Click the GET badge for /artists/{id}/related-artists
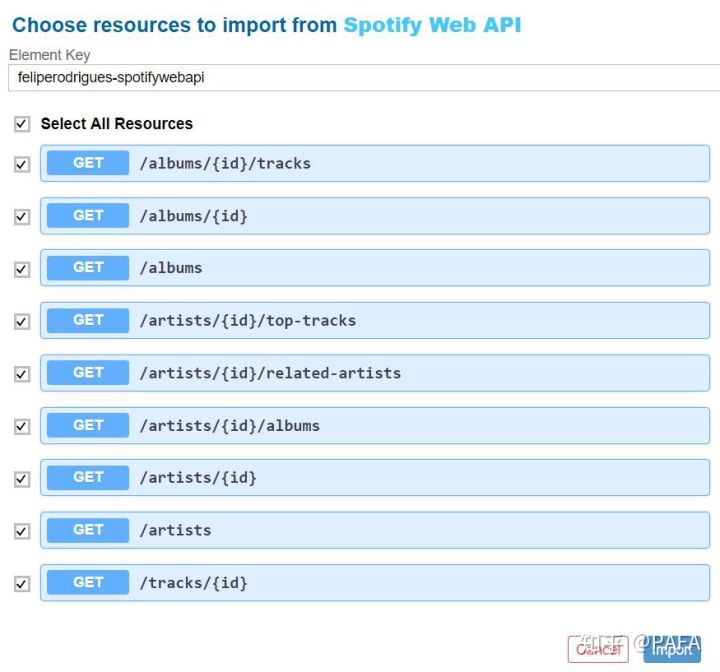The width and height of the screenshot is (720, 672). coord(88,373)
